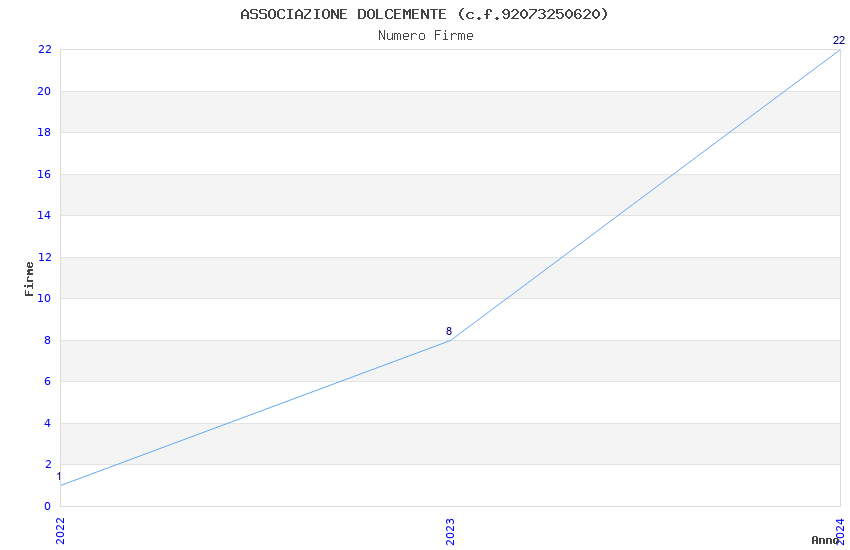850x550 pixels.
Task: Click the y-axis tick label 10
Action: point(44,298)
